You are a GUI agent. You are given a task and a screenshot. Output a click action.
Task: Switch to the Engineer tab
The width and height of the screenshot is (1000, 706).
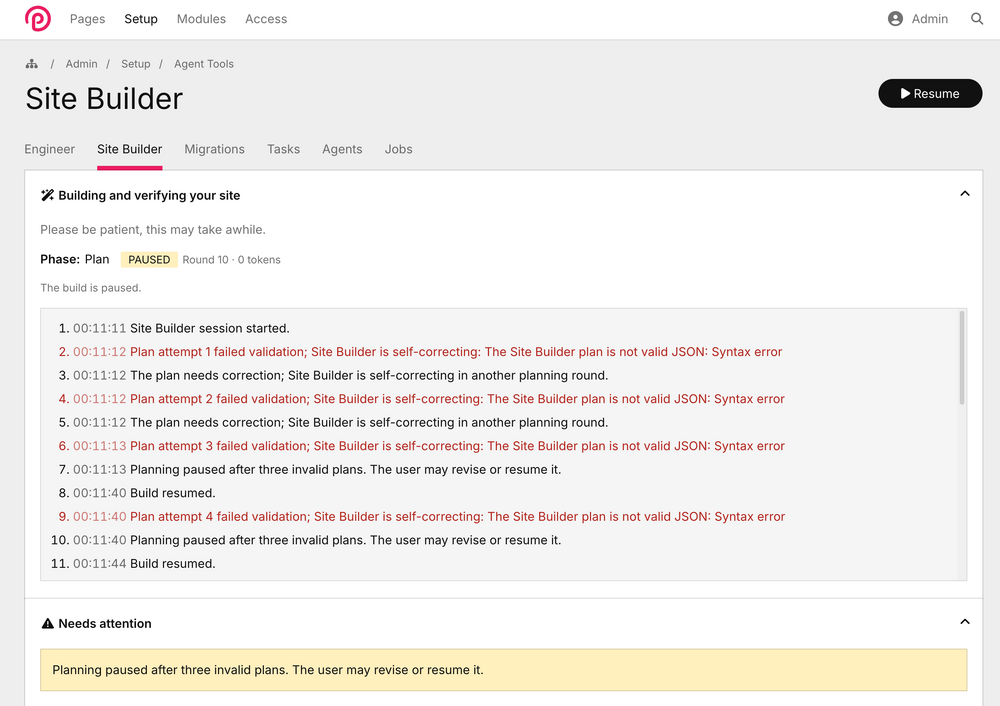point(50,149)
